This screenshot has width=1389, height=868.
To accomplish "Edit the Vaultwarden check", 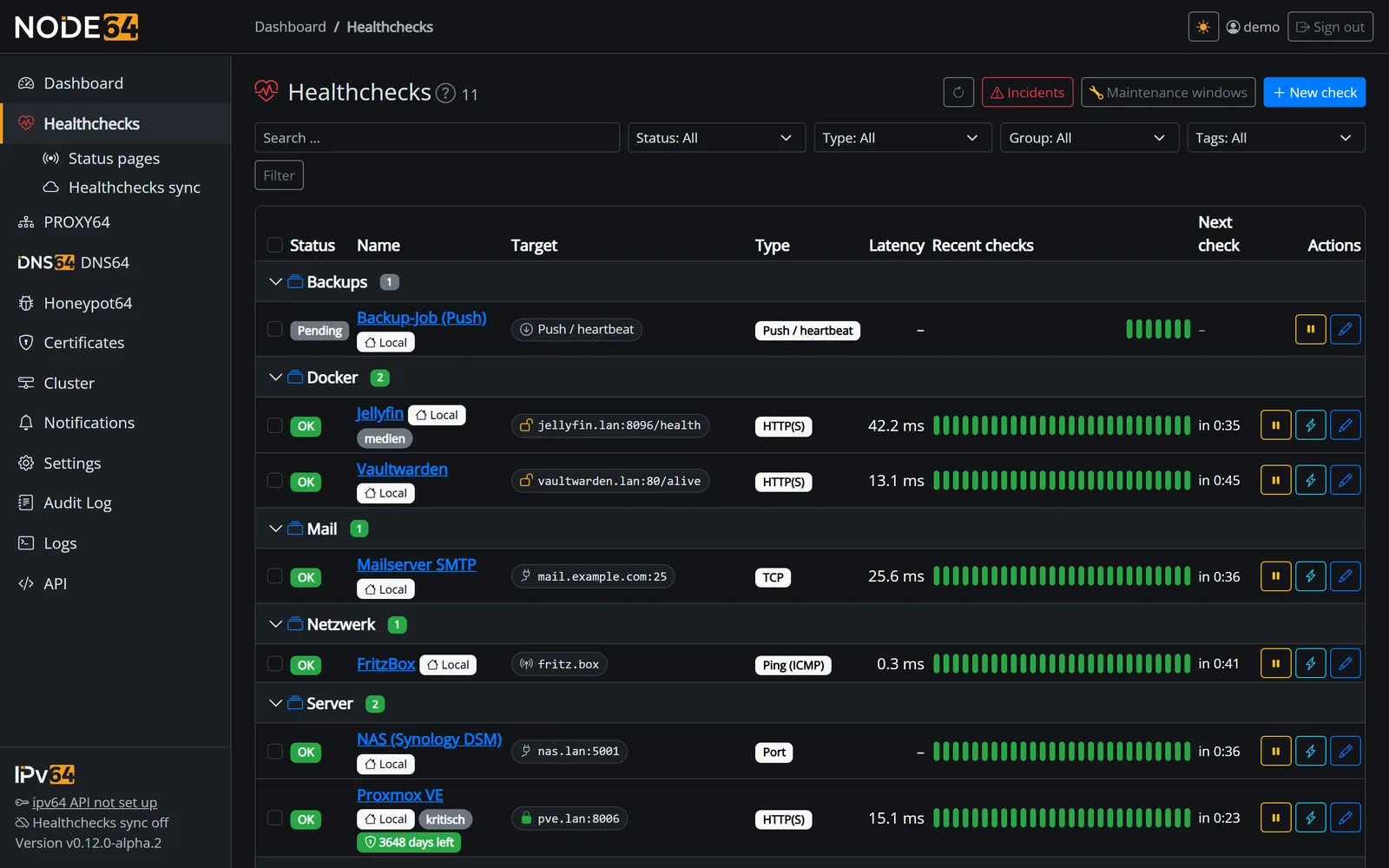I will coord(1346,480).
